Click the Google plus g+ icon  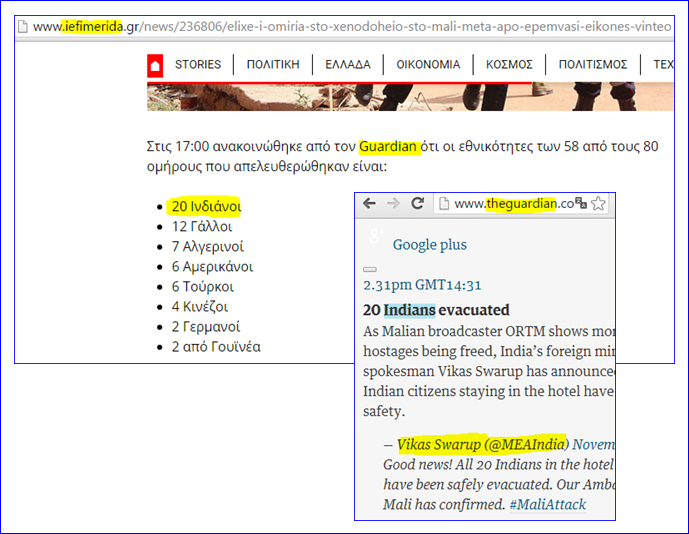click(377, 236)
